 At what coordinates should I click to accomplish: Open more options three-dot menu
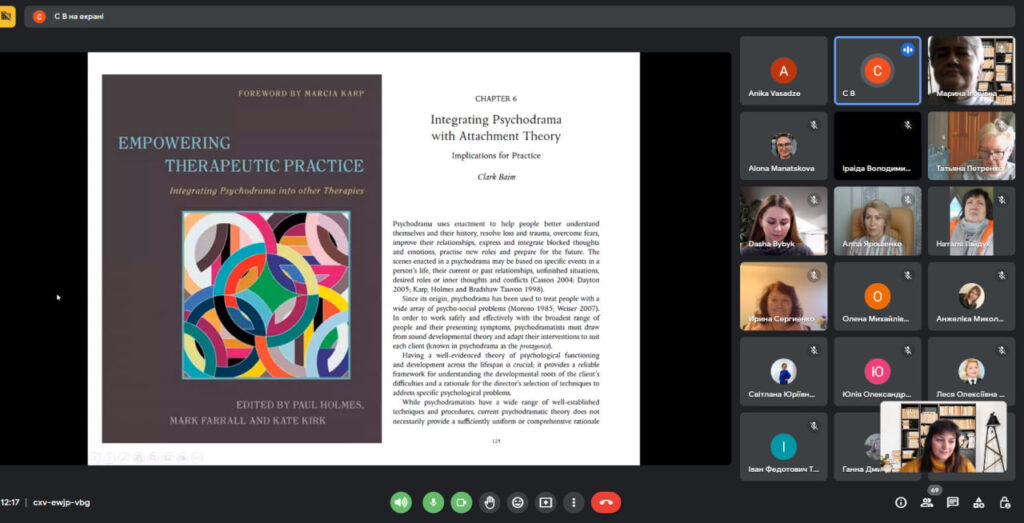[573, 502]
